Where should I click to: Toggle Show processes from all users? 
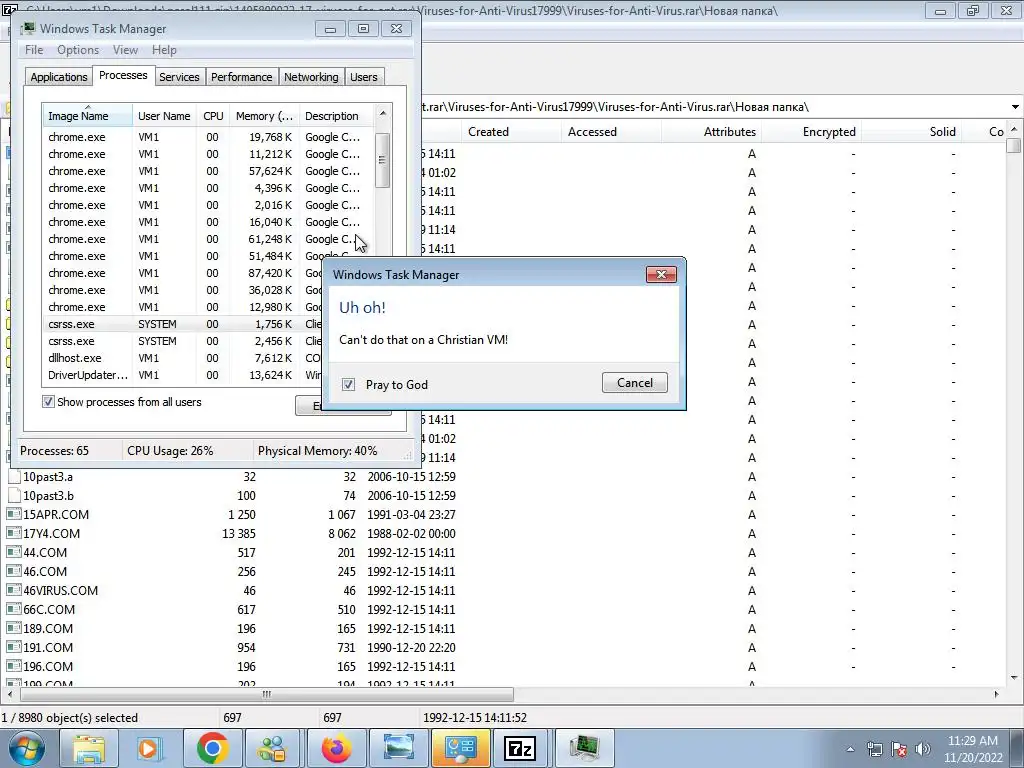coord(48,402)
